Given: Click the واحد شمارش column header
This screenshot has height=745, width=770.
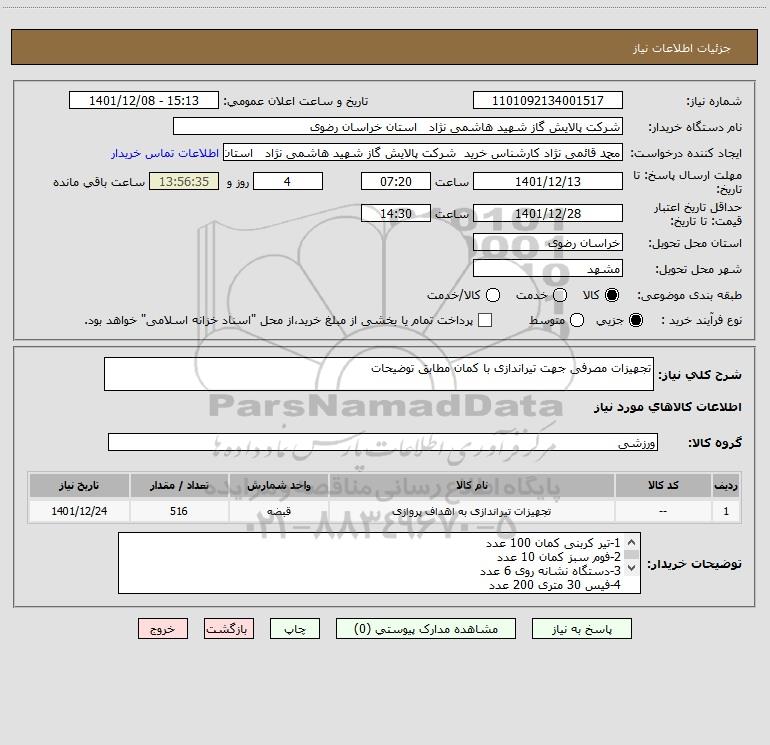Looking at the screenshot, I should pos(279,485).
